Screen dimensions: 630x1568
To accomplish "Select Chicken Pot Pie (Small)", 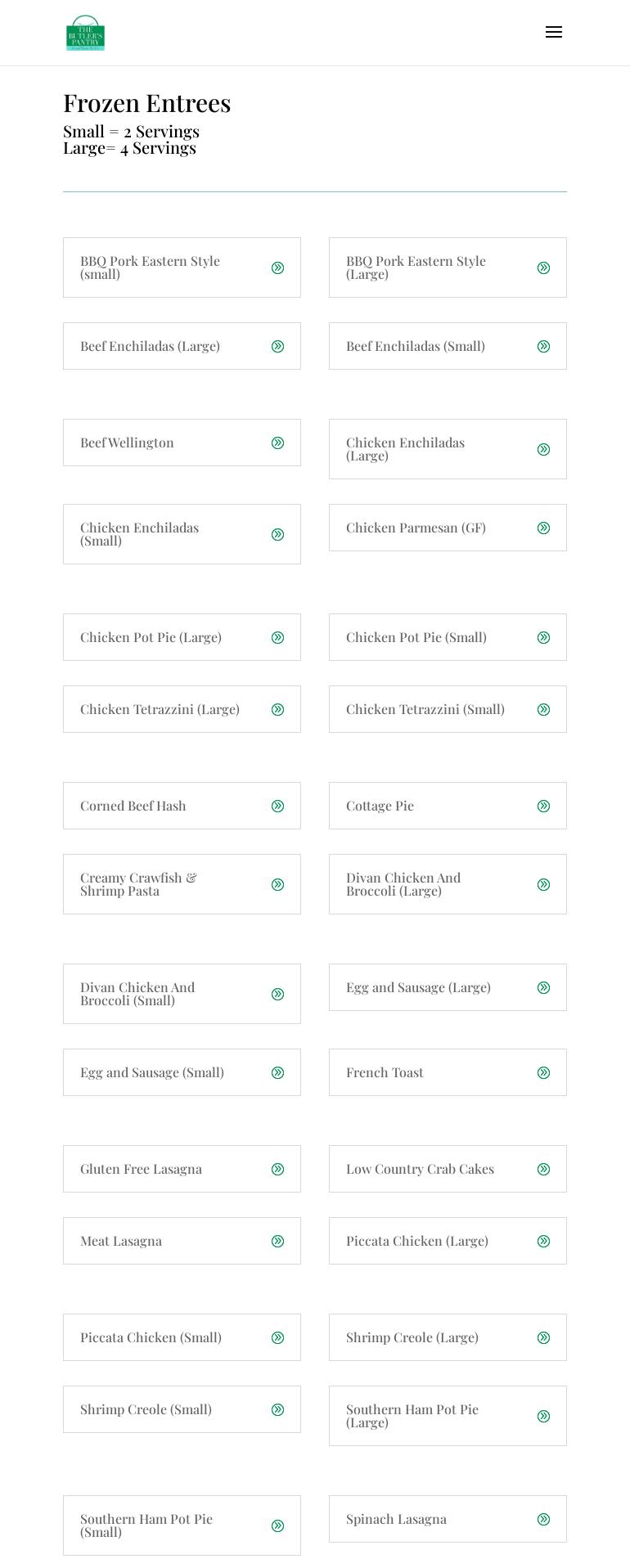I will [448, 637].
